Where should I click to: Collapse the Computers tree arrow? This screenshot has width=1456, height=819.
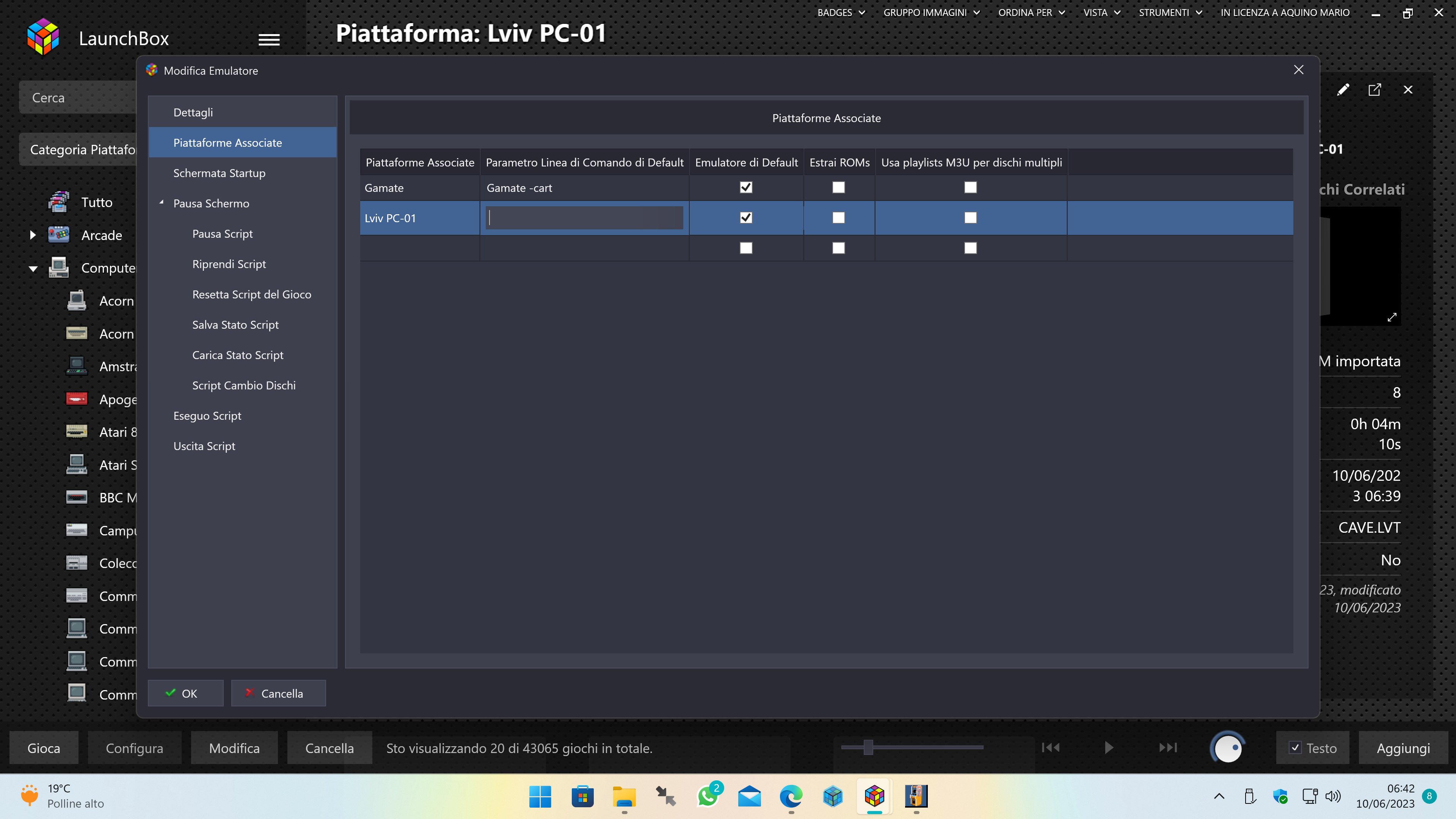[33, 268]
